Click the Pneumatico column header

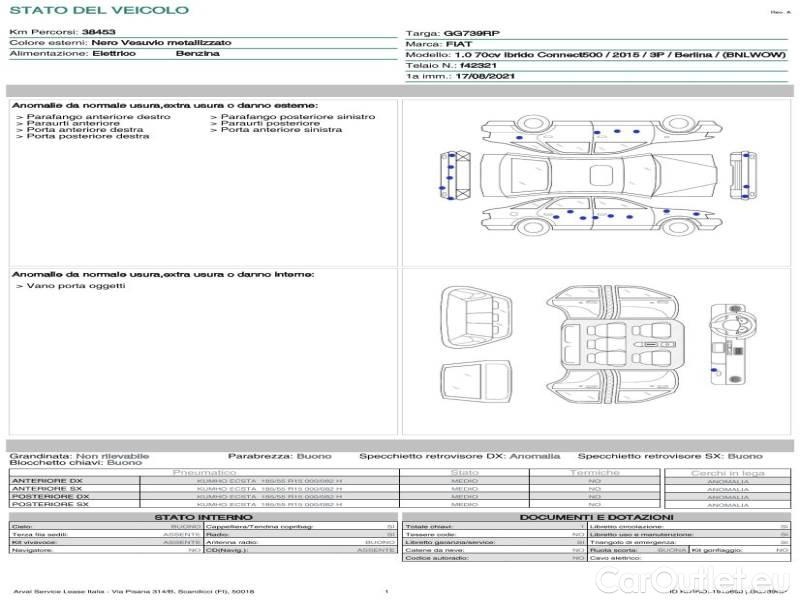[205, 471]
